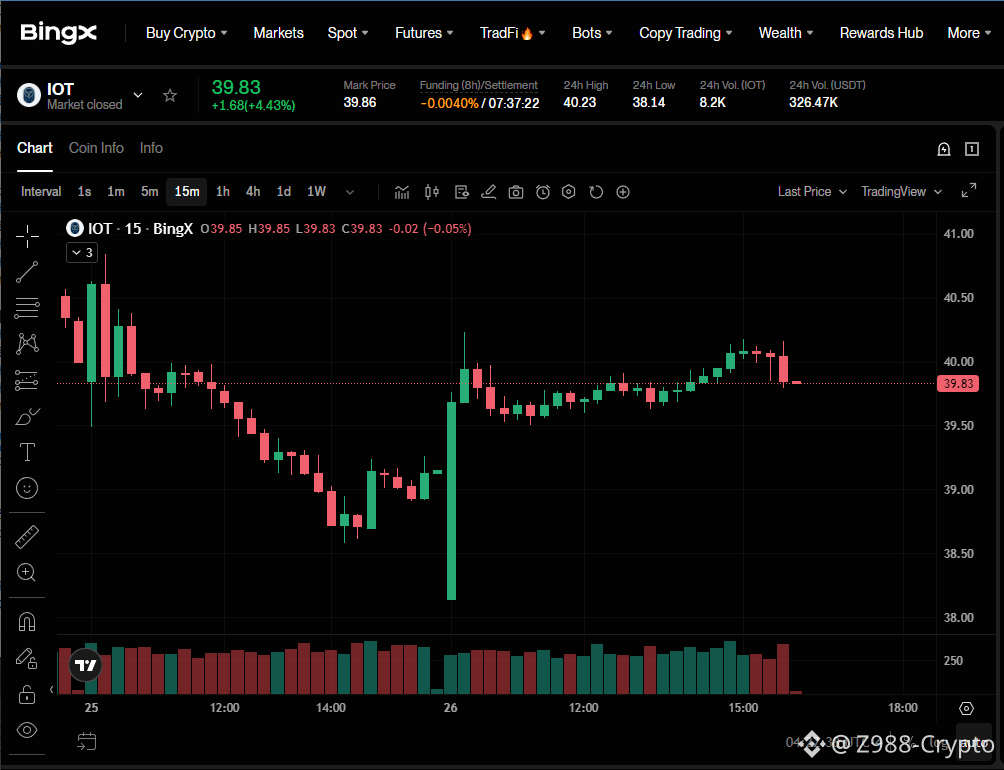Select the trend line drawing tool
1004x770 pixels.
click(x=27, y=272)
